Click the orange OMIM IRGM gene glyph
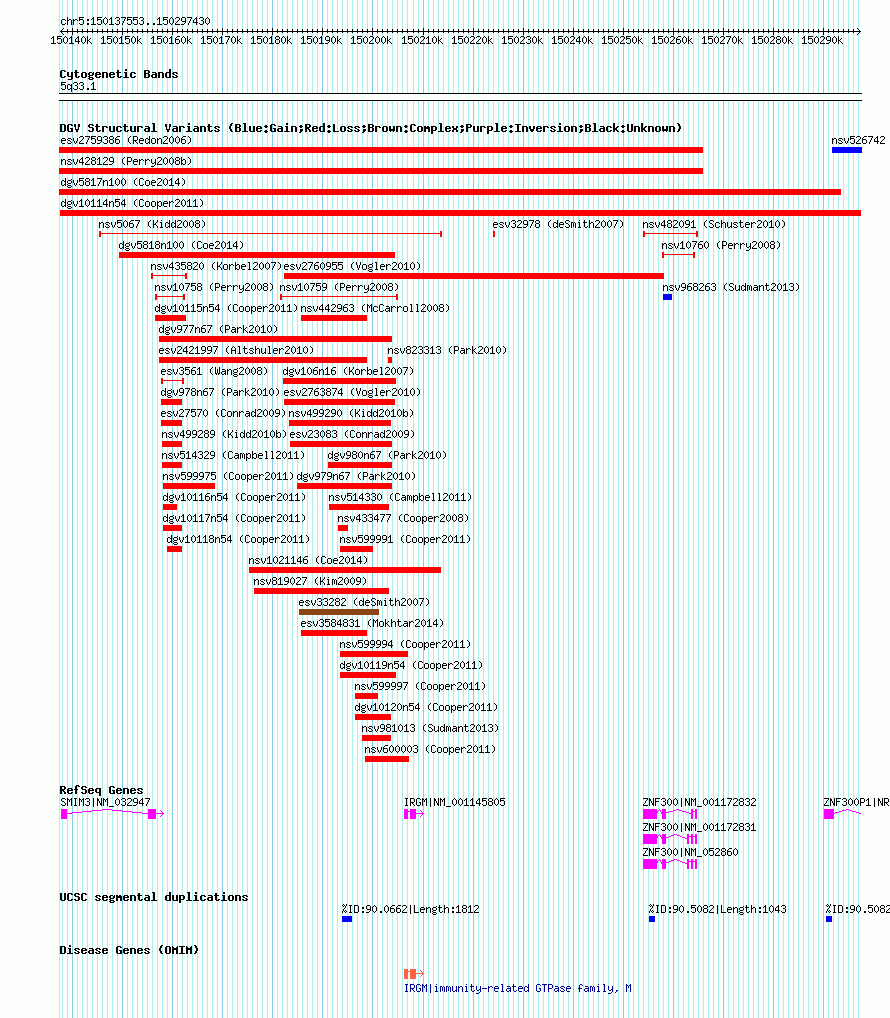 point(413,974)
